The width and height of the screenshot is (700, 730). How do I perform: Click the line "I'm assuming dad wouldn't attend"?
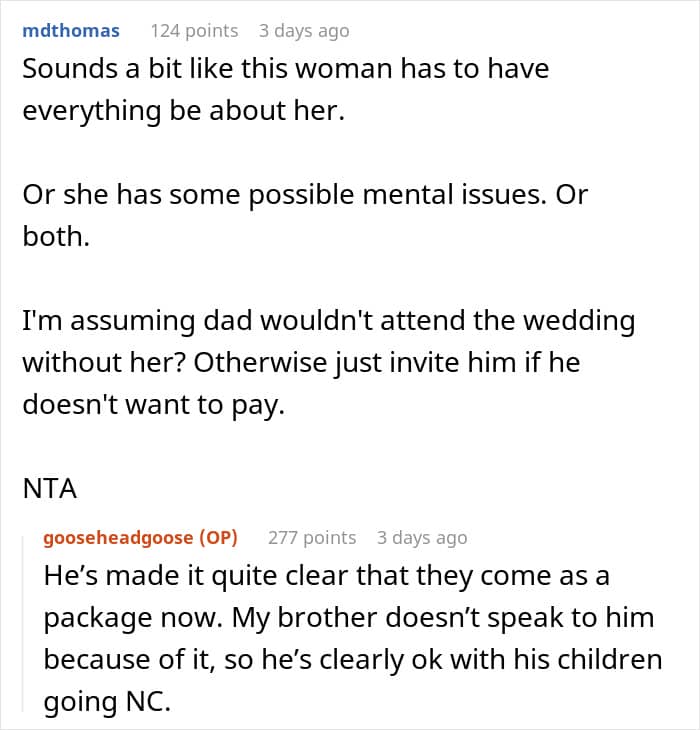tap(328, 321)
